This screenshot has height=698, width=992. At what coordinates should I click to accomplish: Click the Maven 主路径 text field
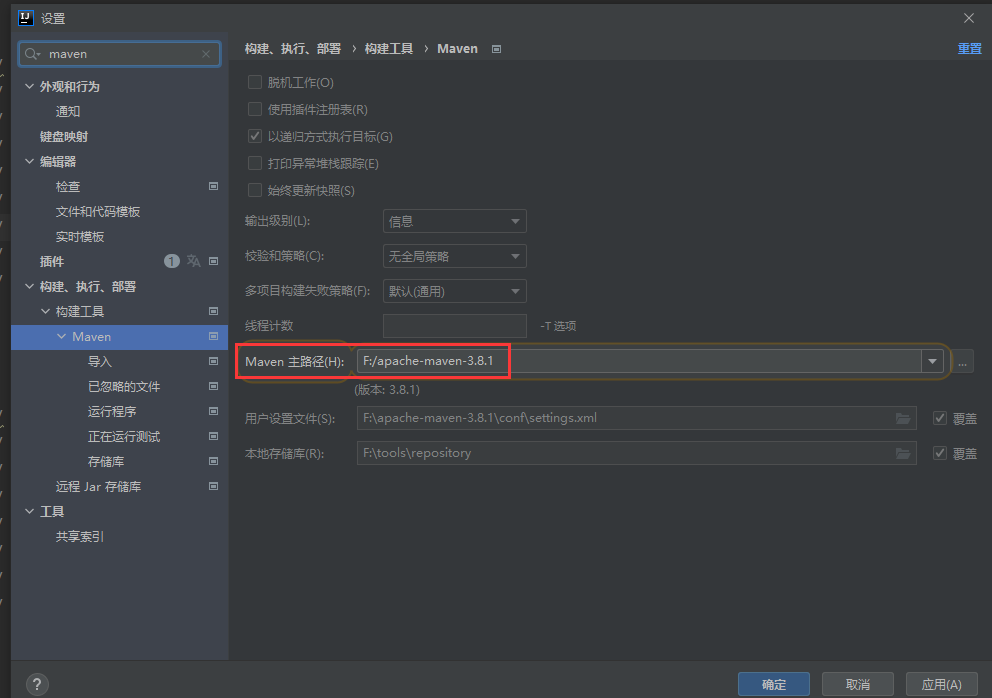point(639,361)
